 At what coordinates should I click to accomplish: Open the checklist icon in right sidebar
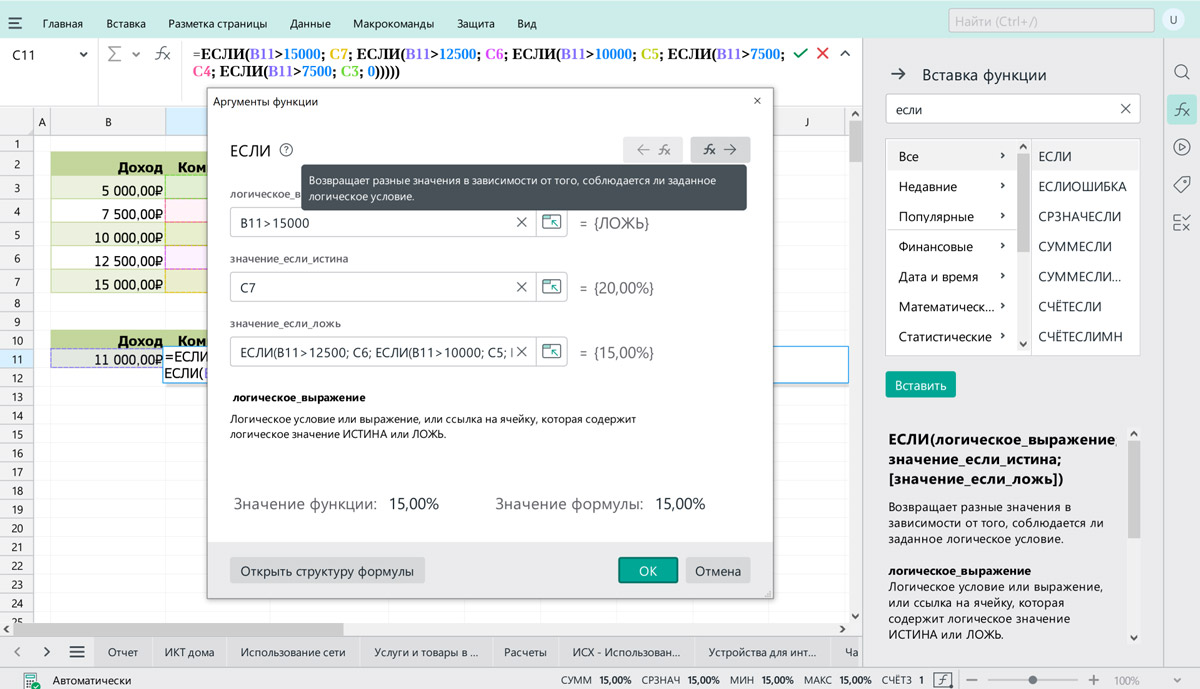click(x=1181, y=223)
